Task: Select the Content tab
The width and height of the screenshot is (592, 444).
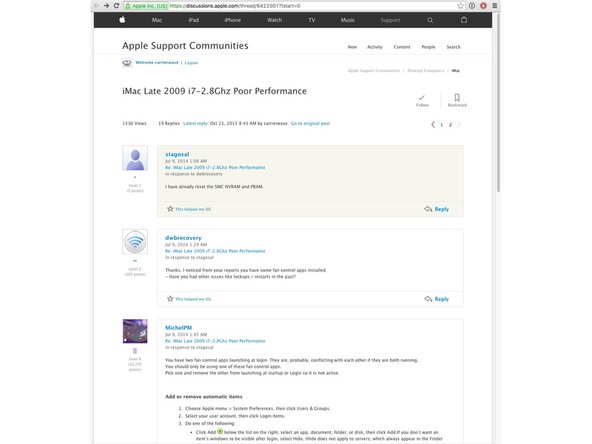Action: tap(402, 47)
